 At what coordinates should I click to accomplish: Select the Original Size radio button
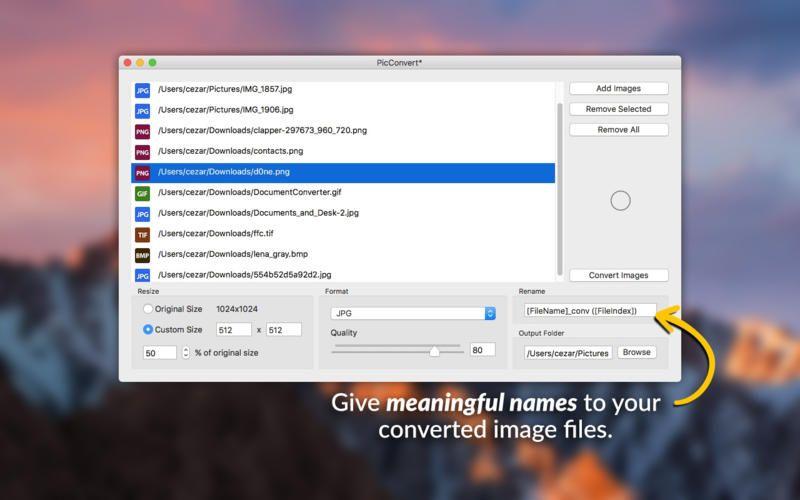pos(149,310)
